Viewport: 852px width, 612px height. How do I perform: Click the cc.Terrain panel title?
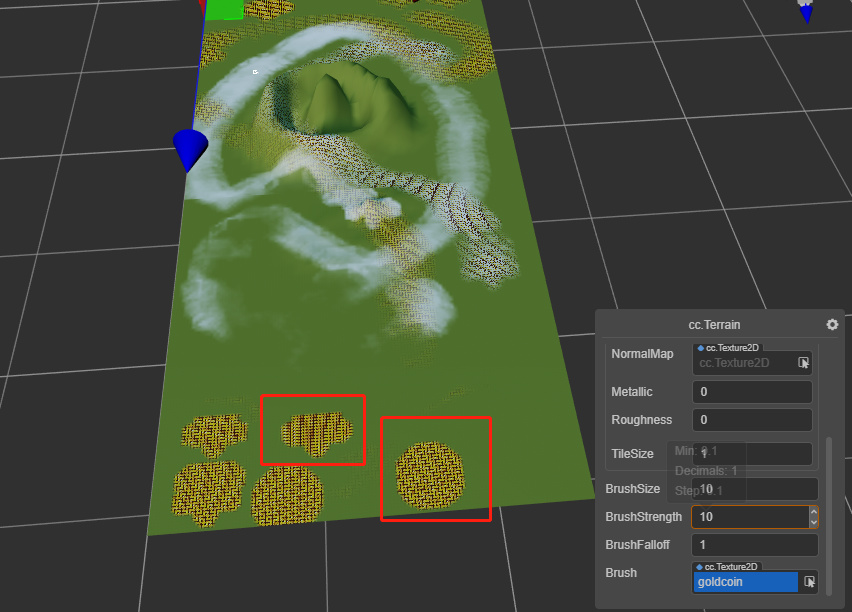(x=714, y=324)
